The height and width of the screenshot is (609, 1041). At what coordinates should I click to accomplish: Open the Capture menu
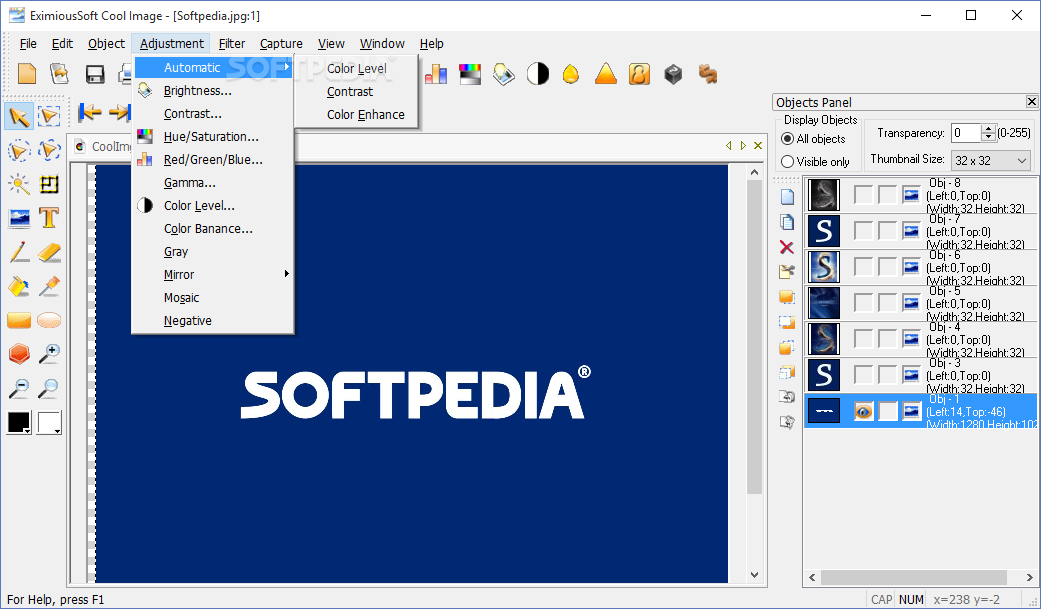point(281,44)
